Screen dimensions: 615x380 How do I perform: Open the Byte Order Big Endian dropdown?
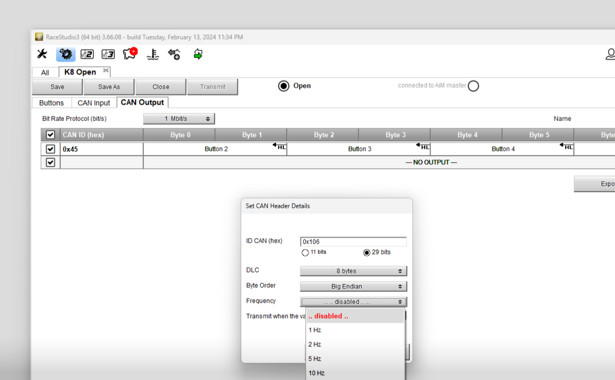(x=353, y=286)
